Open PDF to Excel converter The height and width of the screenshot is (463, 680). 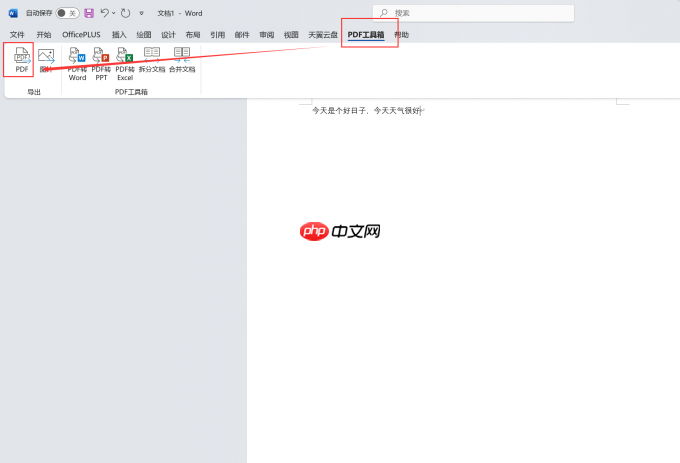125,64
